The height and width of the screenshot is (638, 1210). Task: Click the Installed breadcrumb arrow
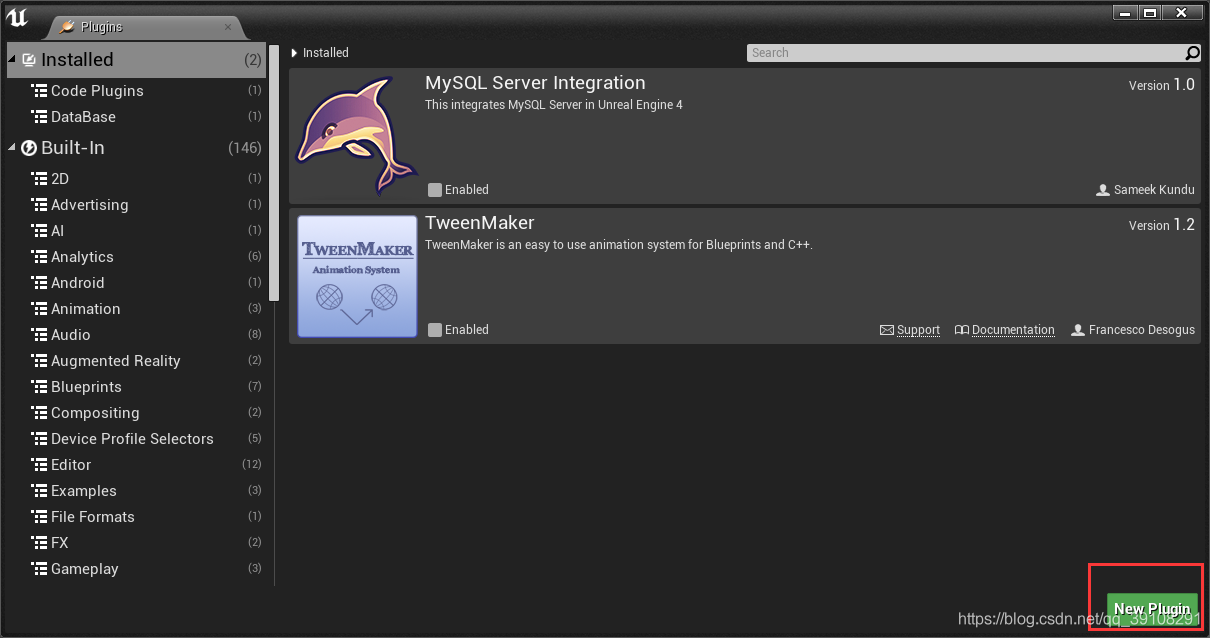(x=294, y=53)
